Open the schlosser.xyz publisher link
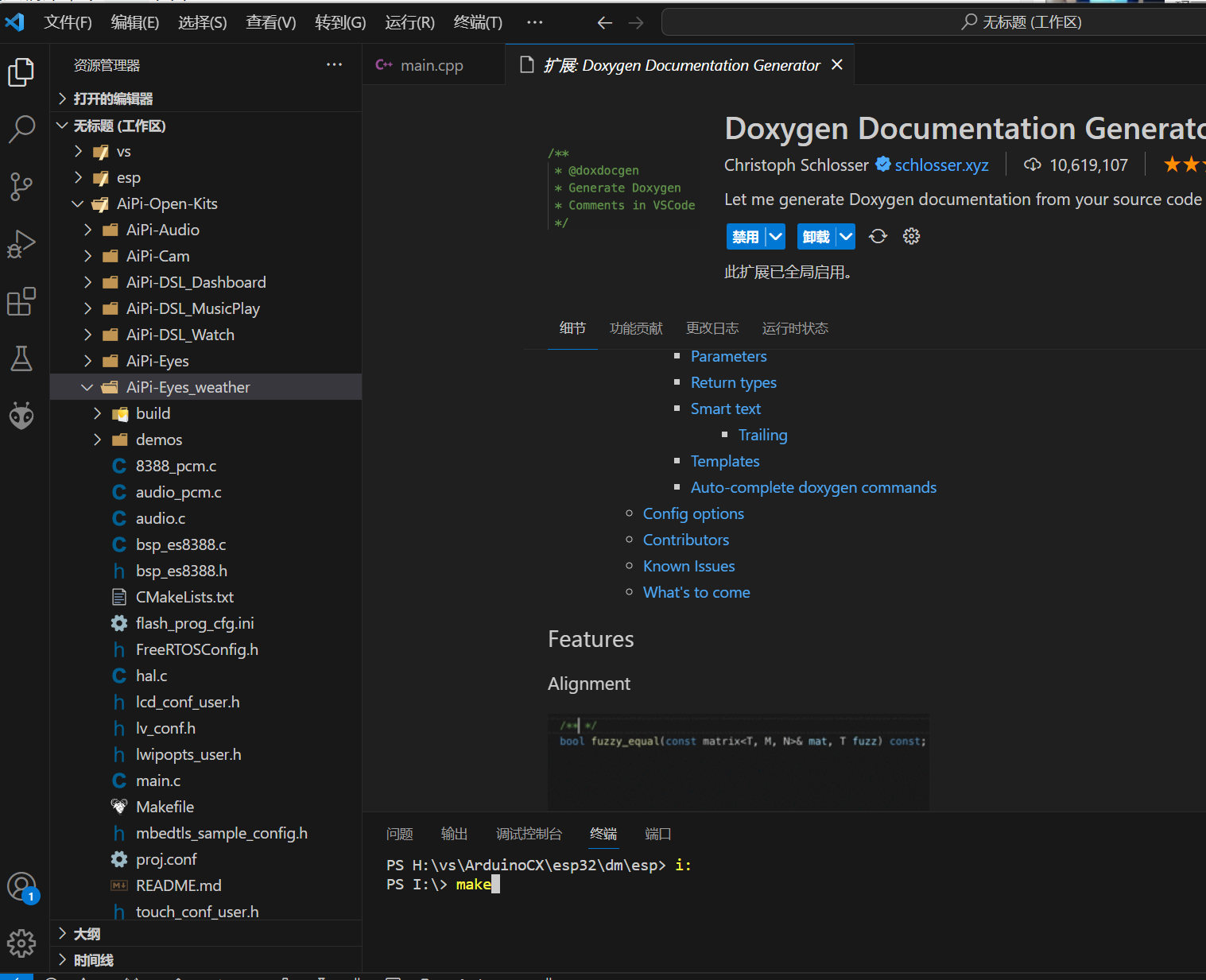The image size is (1206, 980). (x=941, y=165)
